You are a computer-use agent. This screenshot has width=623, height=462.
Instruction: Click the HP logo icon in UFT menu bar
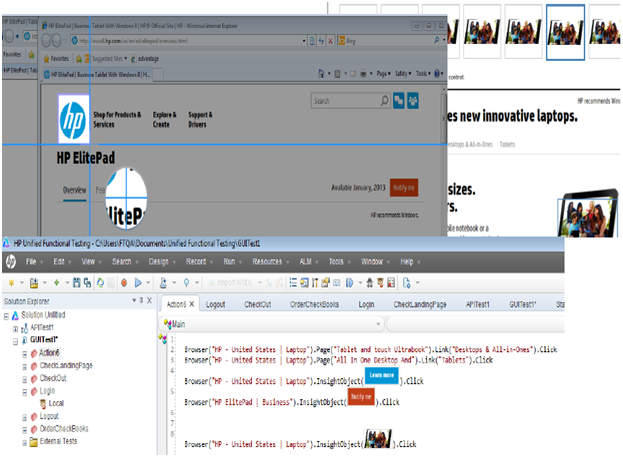11,261
